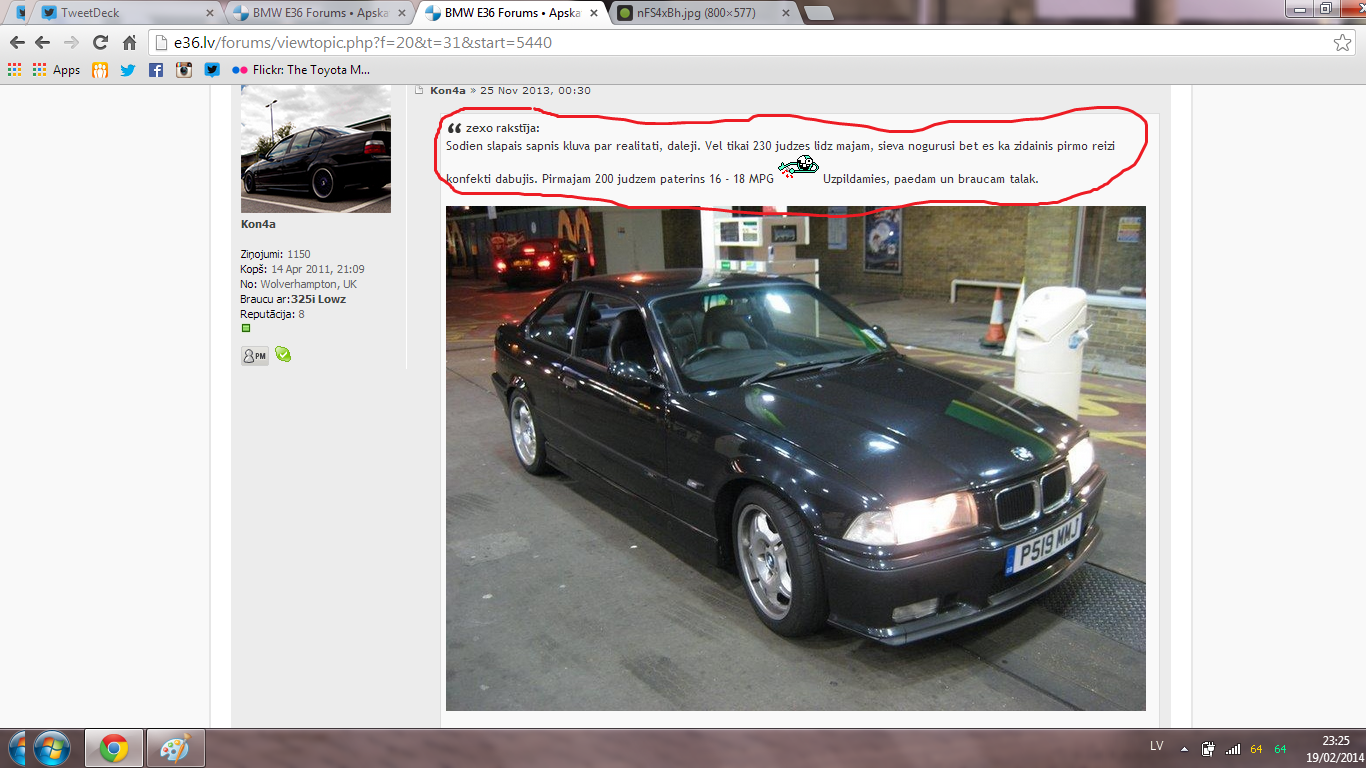Bookmark this page with the star
1366x768 pixels.
(x=1342, y=43)
